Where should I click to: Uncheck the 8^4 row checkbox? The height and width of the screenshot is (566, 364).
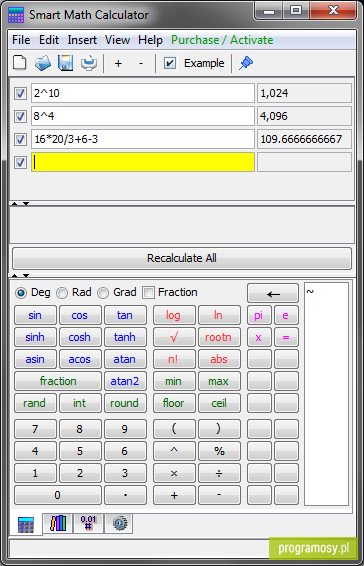20,117
